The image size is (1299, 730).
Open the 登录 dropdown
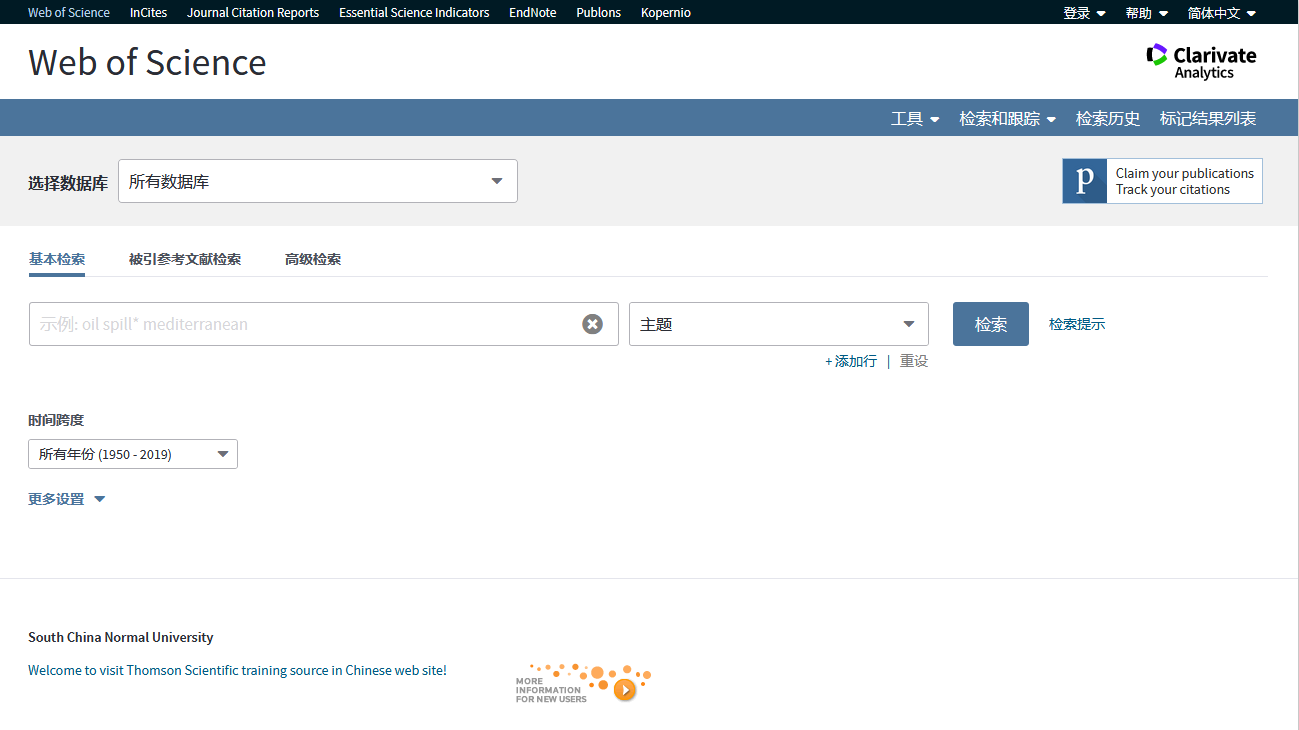[x=1084, y=13]
